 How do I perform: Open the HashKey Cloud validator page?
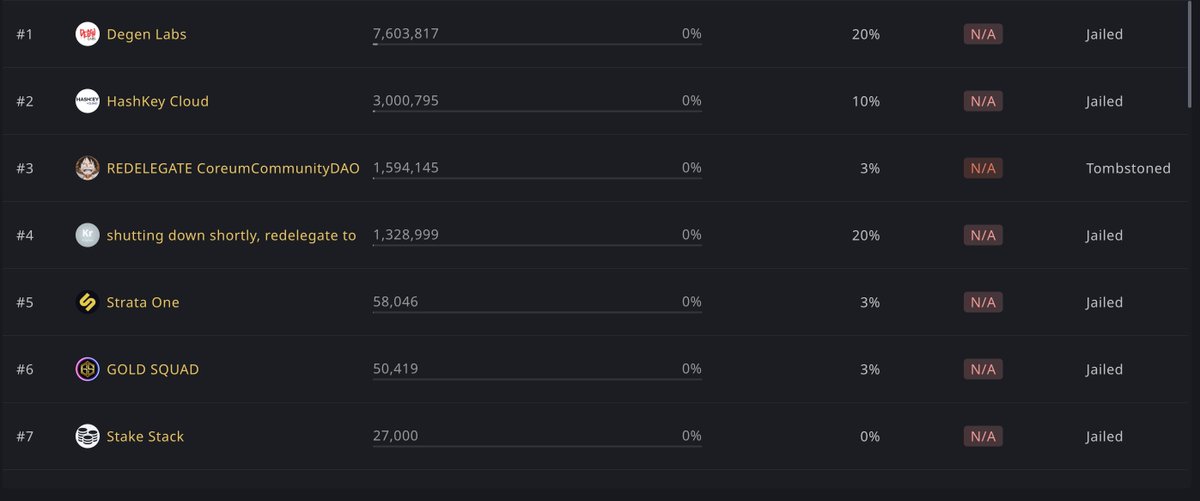(x=157, y=101)
